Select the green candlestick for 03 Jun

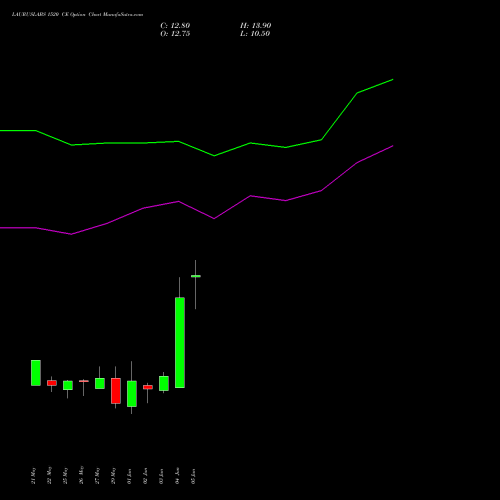click(x=164, y=383)
